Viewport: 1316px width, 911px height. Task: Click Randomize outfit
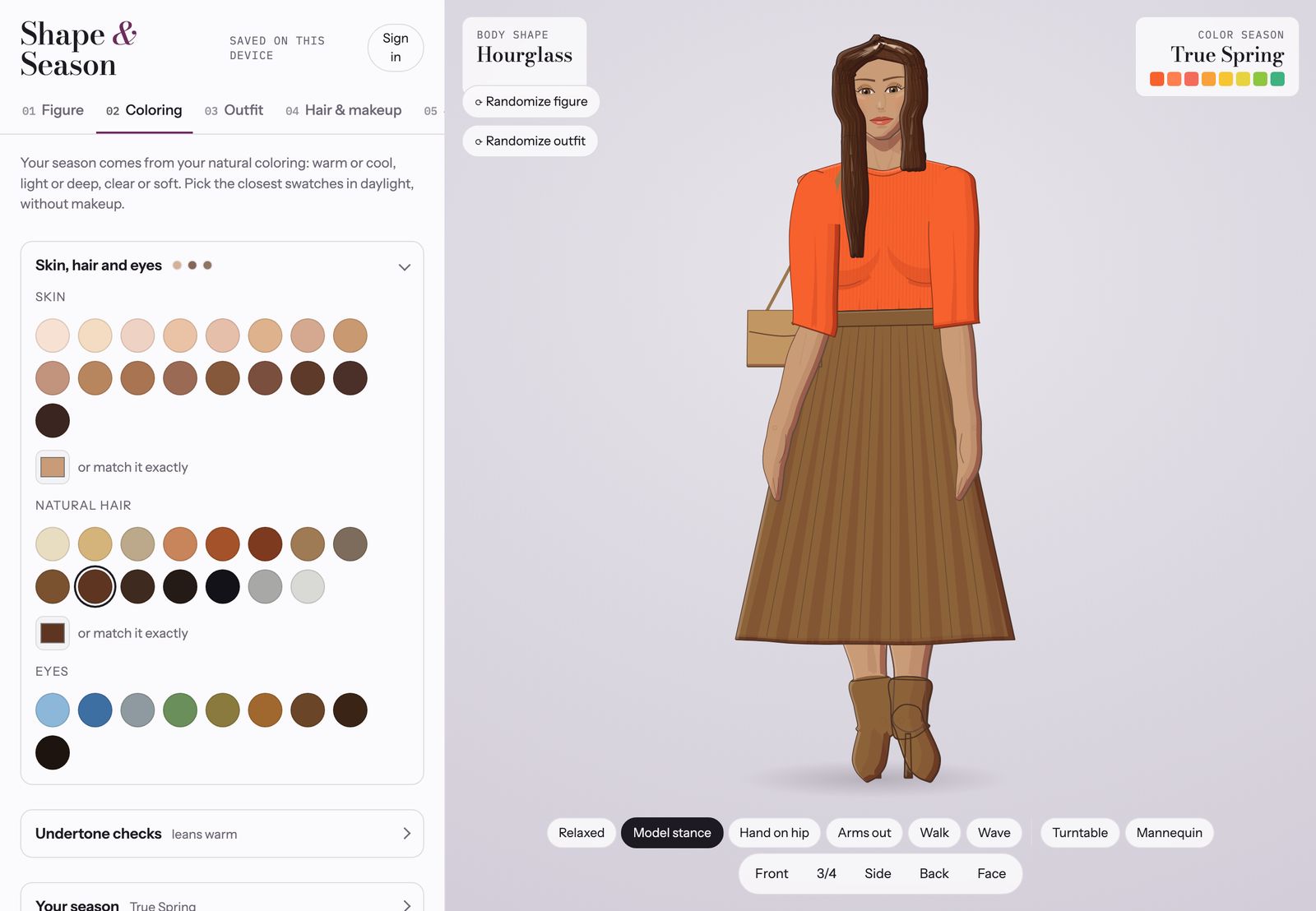tap(531, 141)
